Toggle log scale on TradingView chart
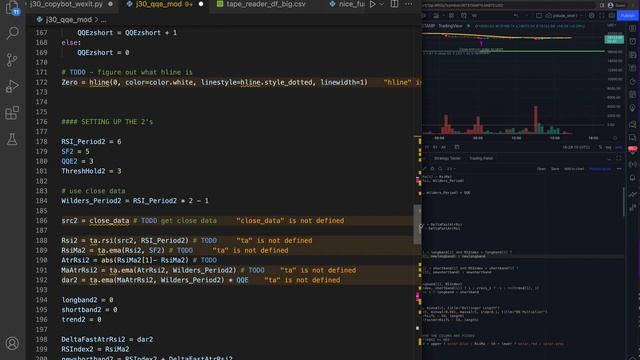Viewport: 640px width, 360px height. 608,147
